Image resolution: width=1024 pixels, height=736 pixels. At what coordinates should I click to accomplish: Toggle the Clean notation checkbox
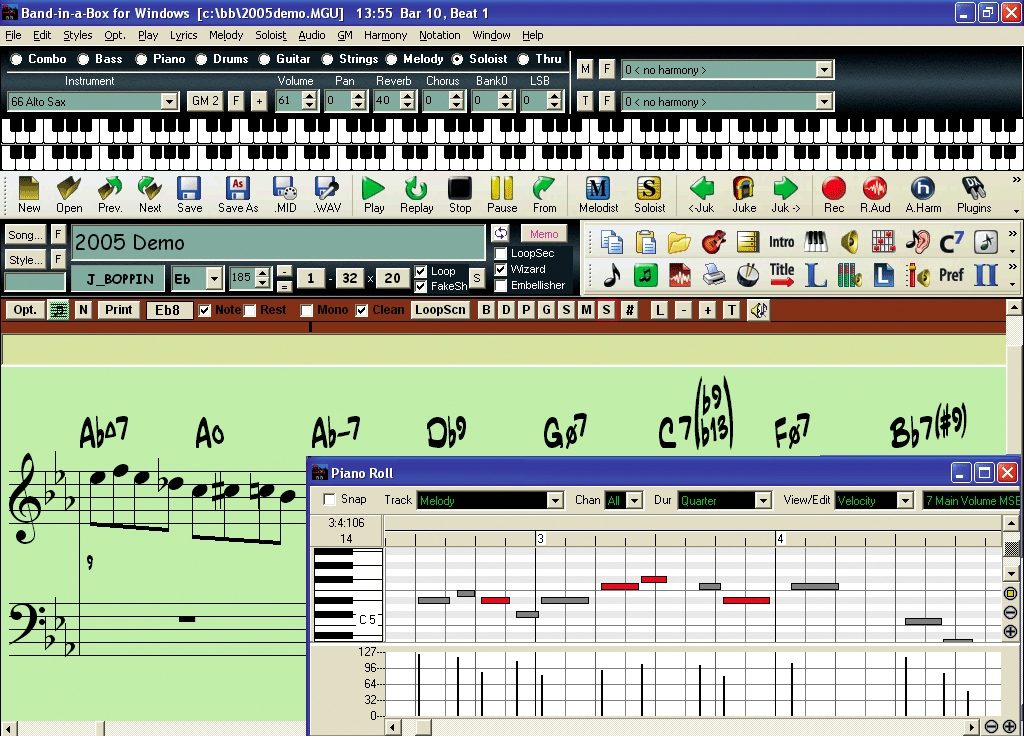(x=362, y=310)
